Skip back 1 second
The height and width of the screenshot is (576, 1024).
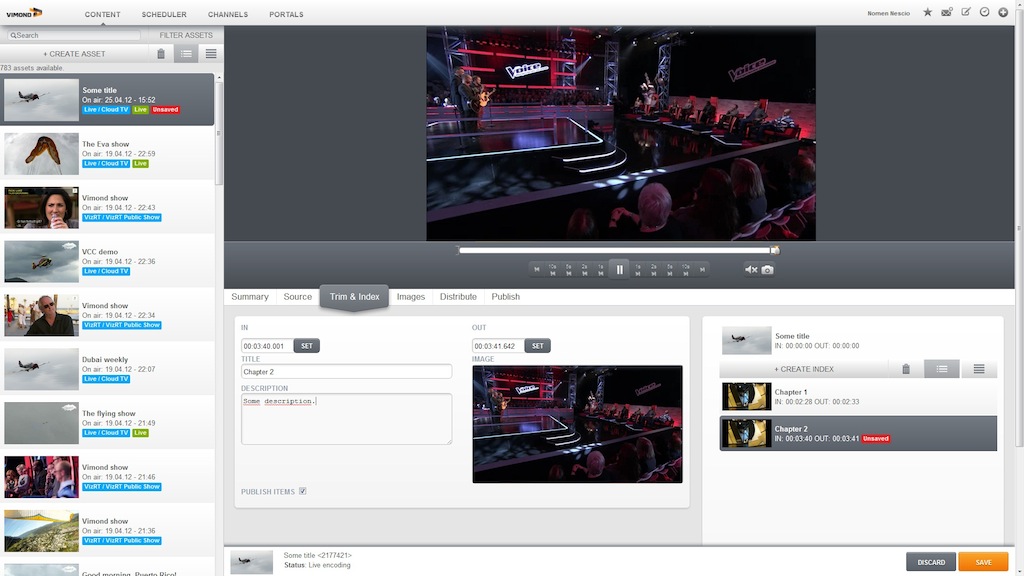tap(600, 270)
